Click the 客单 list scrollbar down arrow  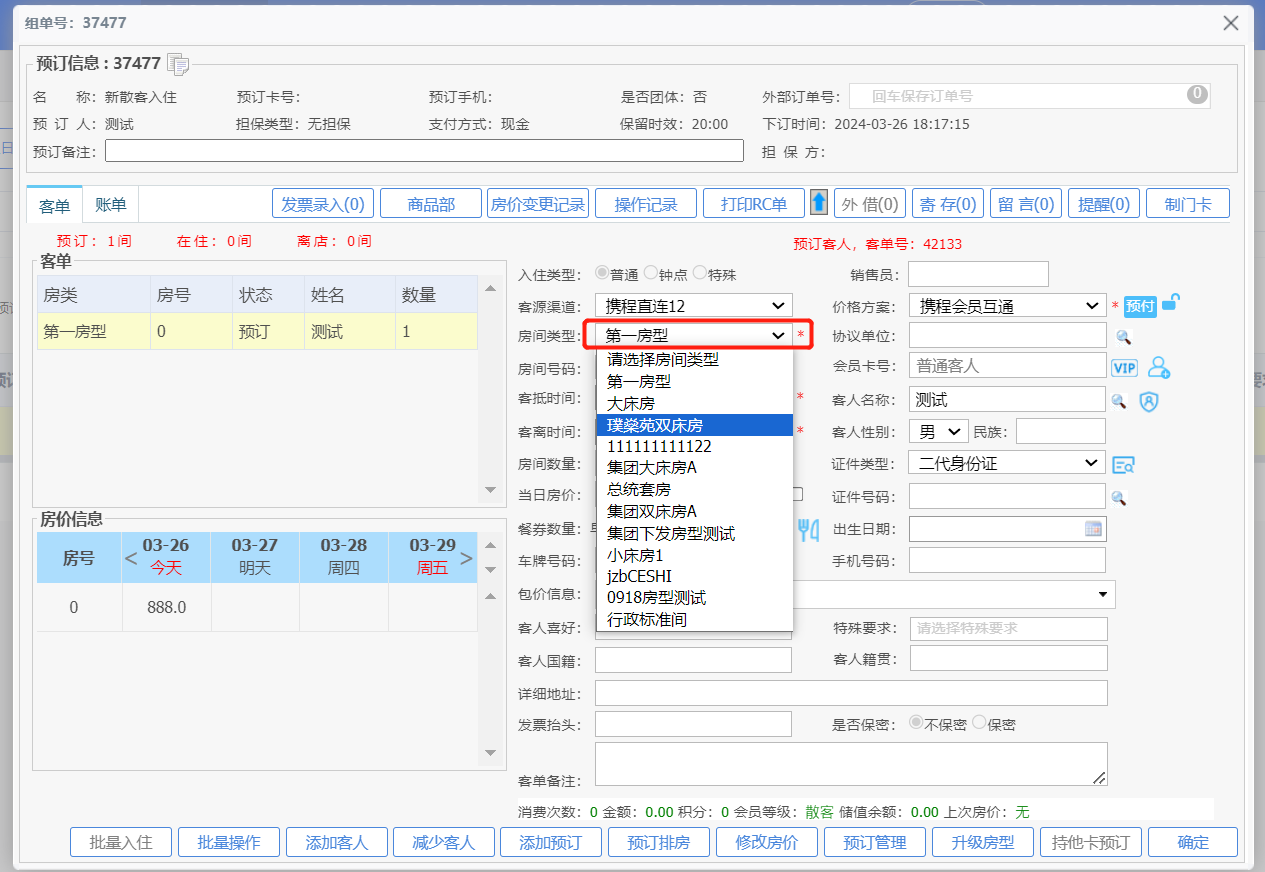(490, 490)
